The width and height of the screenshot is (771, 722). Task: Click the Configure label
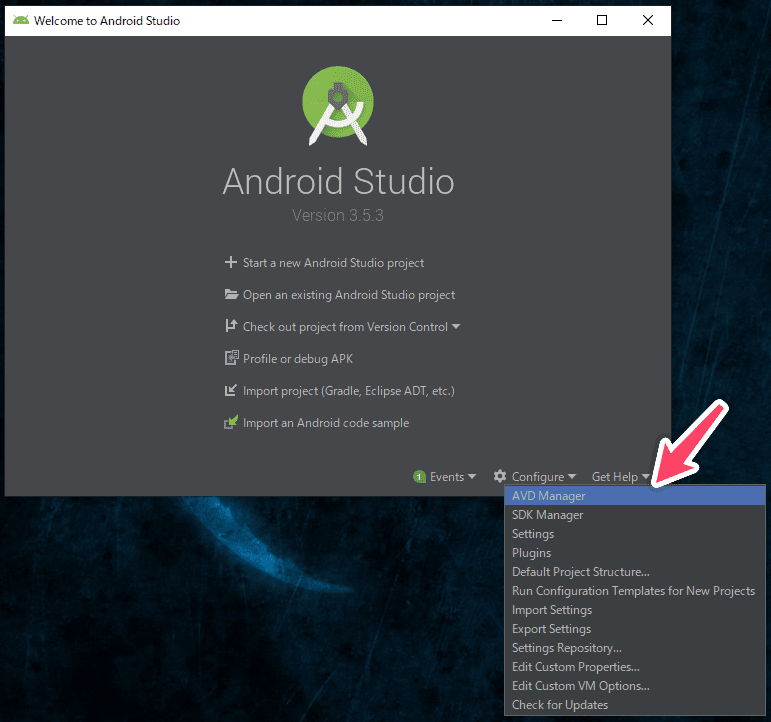point(537,477)
